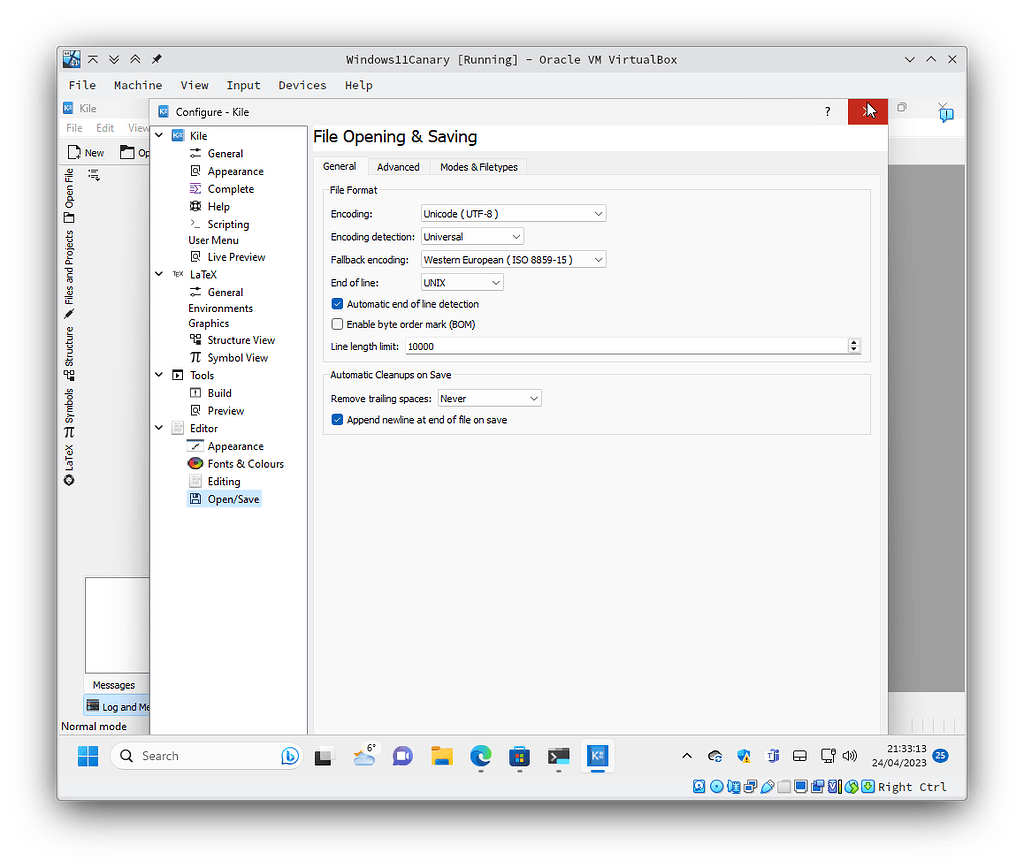The image size is (1024, 868).
Task: Collapse the Editor tree branch
Action: (x=158, y=428)
